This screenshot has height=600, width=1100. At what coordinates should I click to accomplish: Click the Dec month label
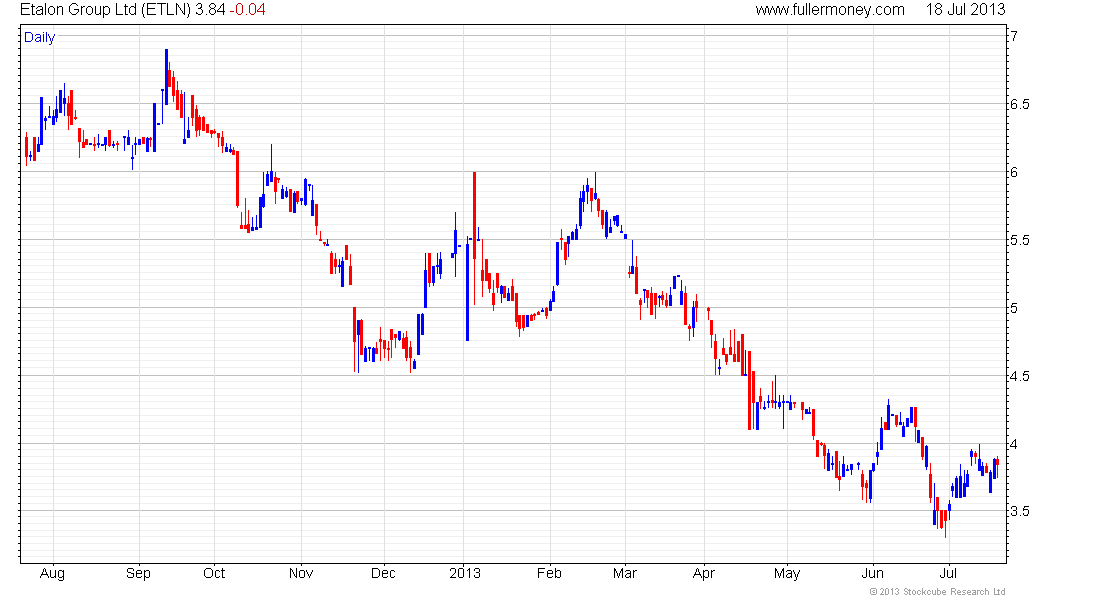[x=383, y=573]
